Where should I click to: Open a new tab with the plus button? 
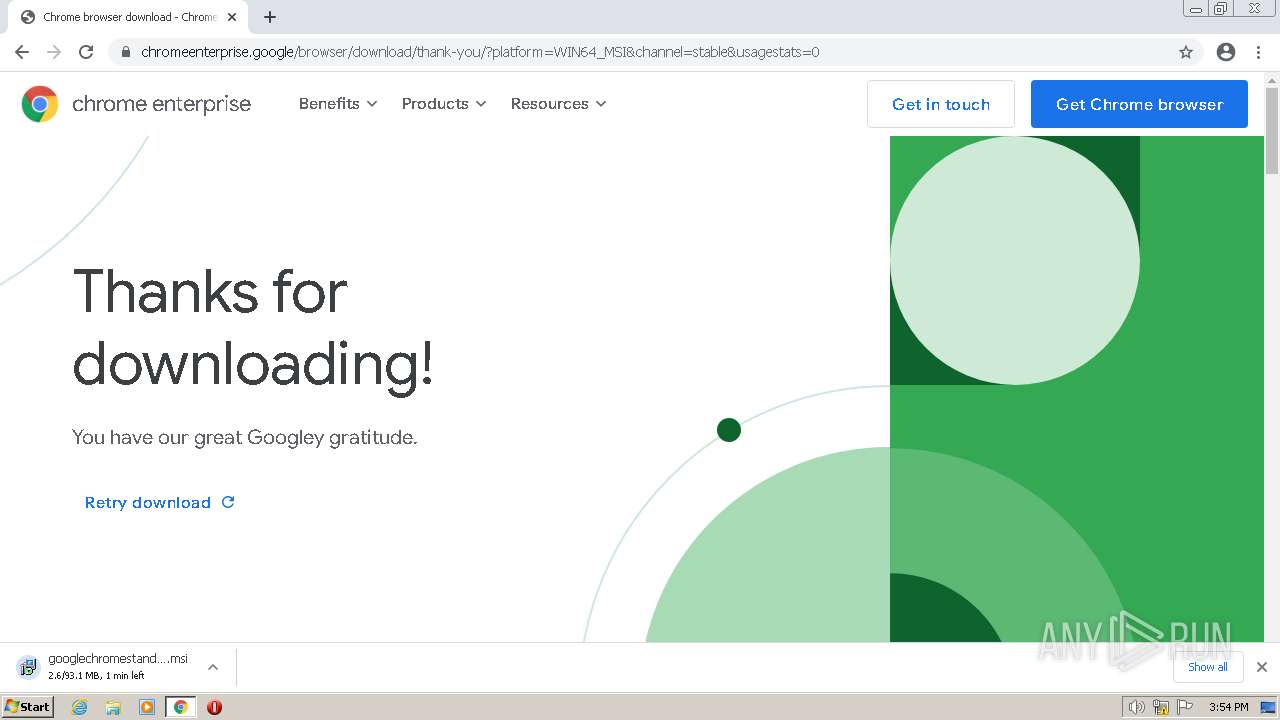(x=270, y=17)
